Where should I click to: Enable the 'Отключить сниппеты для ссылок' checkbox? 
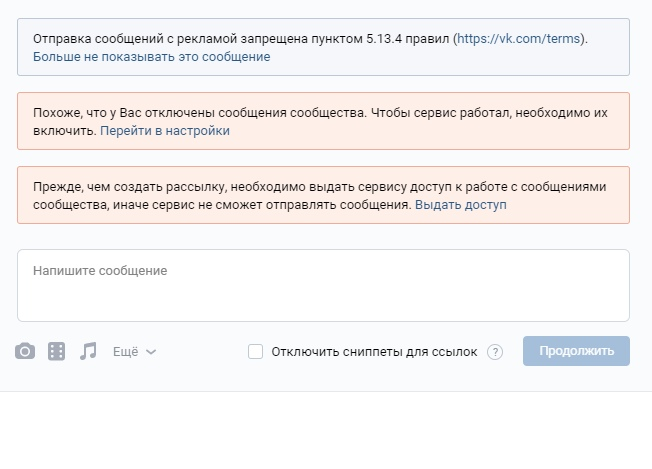coord(256,351)
